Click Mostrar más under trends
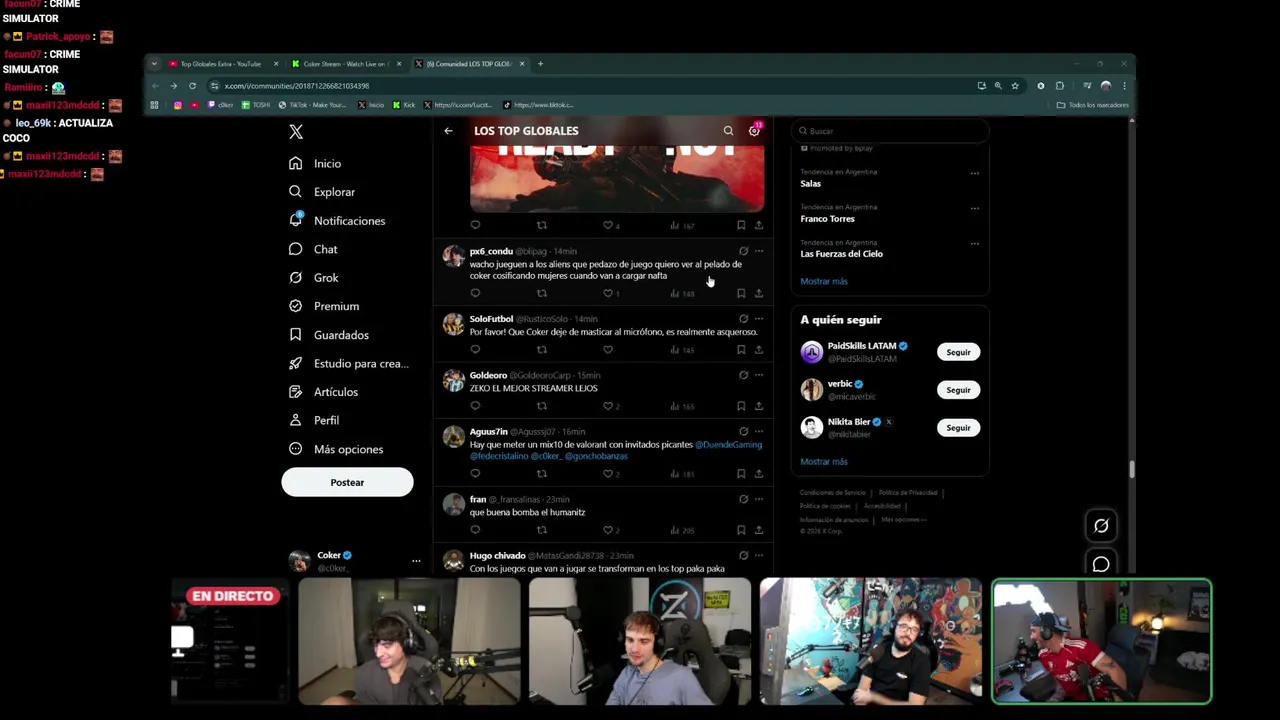Screen dimensions: 1280x720 824,281
